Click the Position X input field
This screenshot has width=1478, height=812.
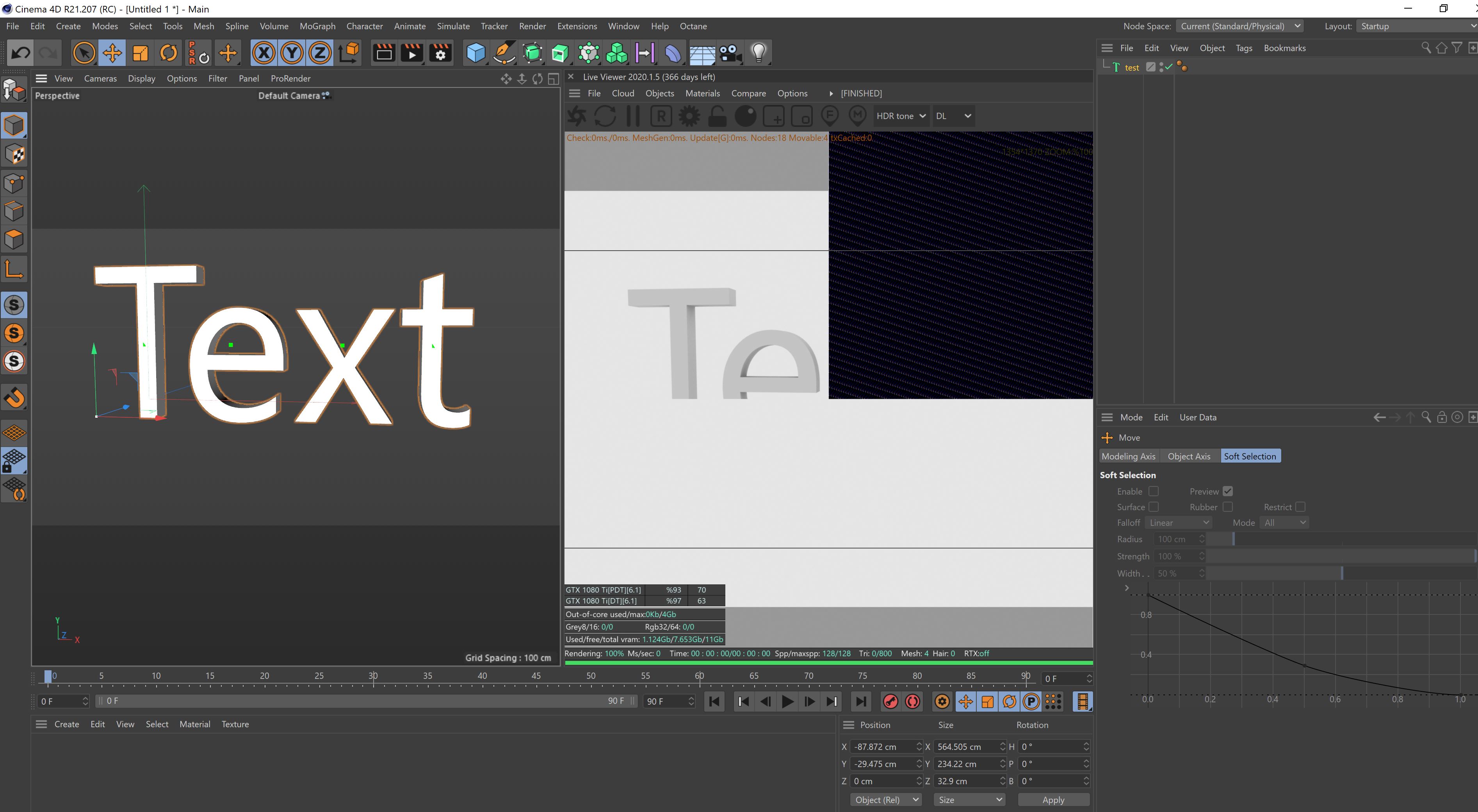(882, 746)
